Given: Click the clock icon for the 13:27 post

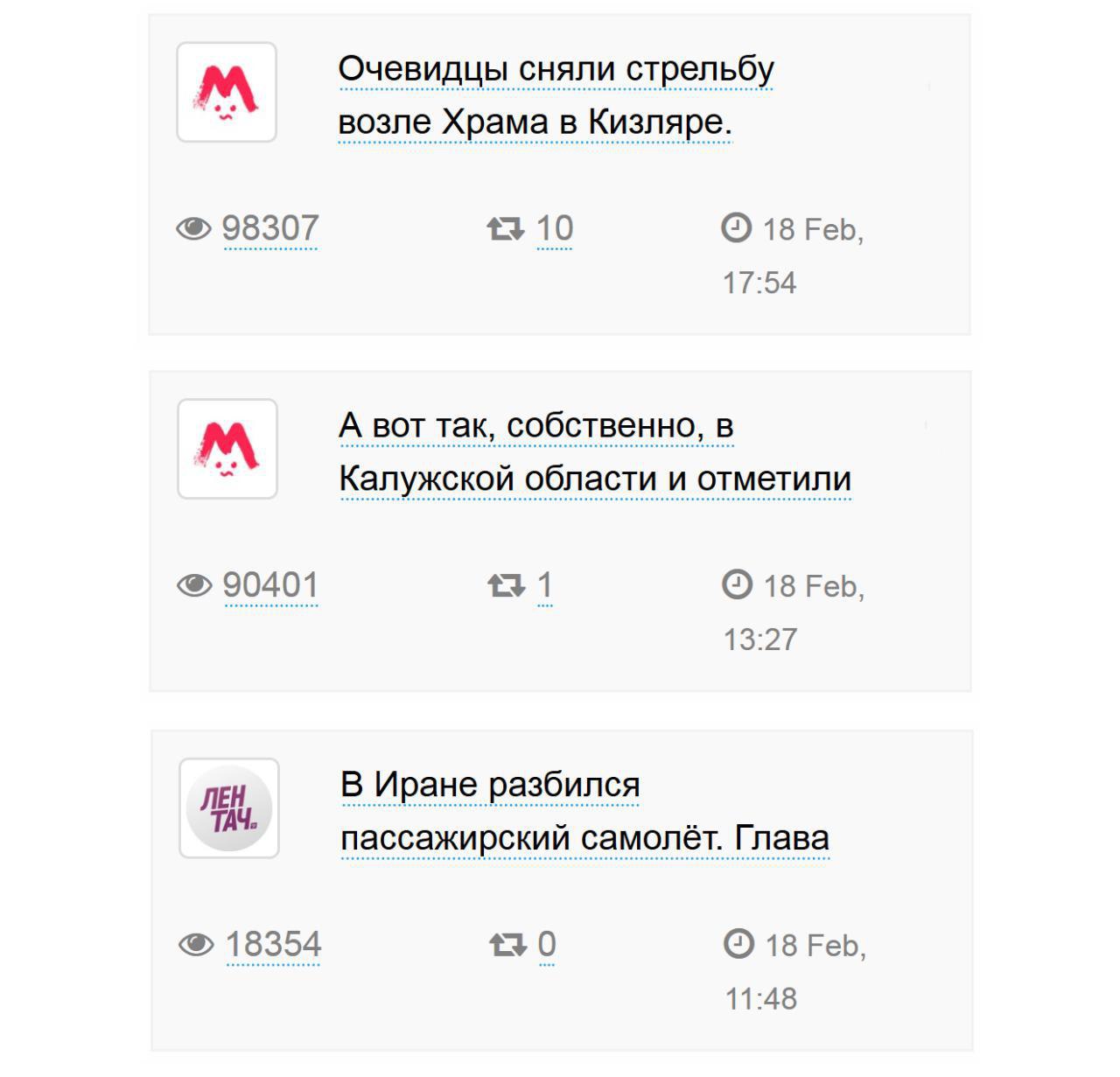Looking at the screenshot, I should [x=737, y=584].
